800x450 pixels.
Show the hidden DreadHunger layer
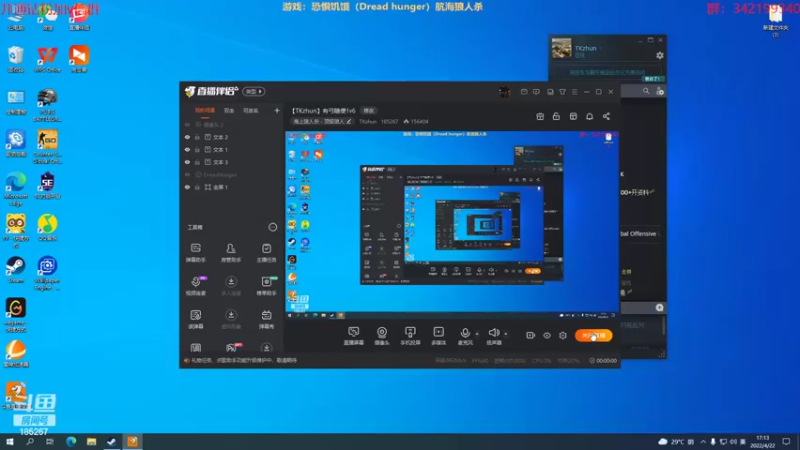[x=187, y=174]
